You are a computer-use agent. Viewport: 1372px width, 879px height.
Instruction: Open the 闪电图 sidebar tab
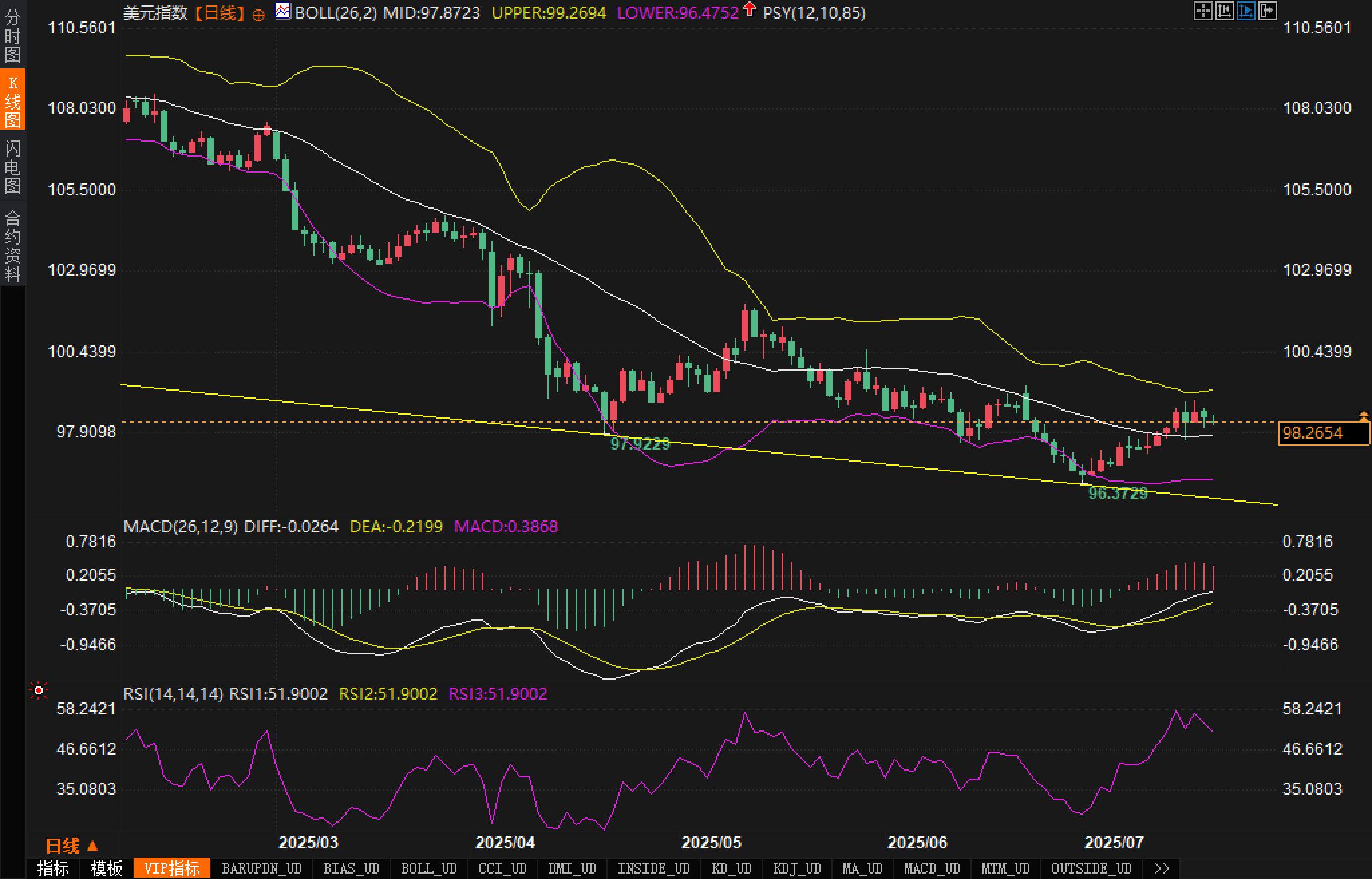(x=13, y=166)
